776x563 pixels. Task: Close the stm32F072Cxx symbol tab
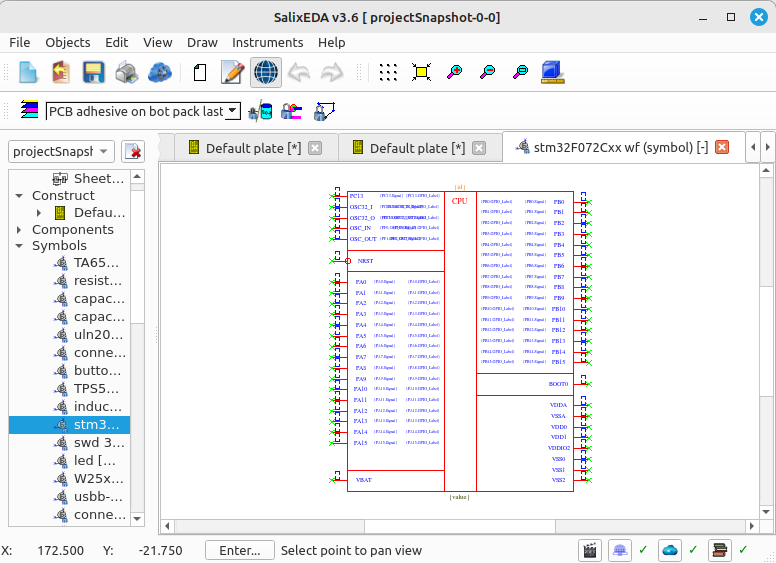[x=722, y=147]
